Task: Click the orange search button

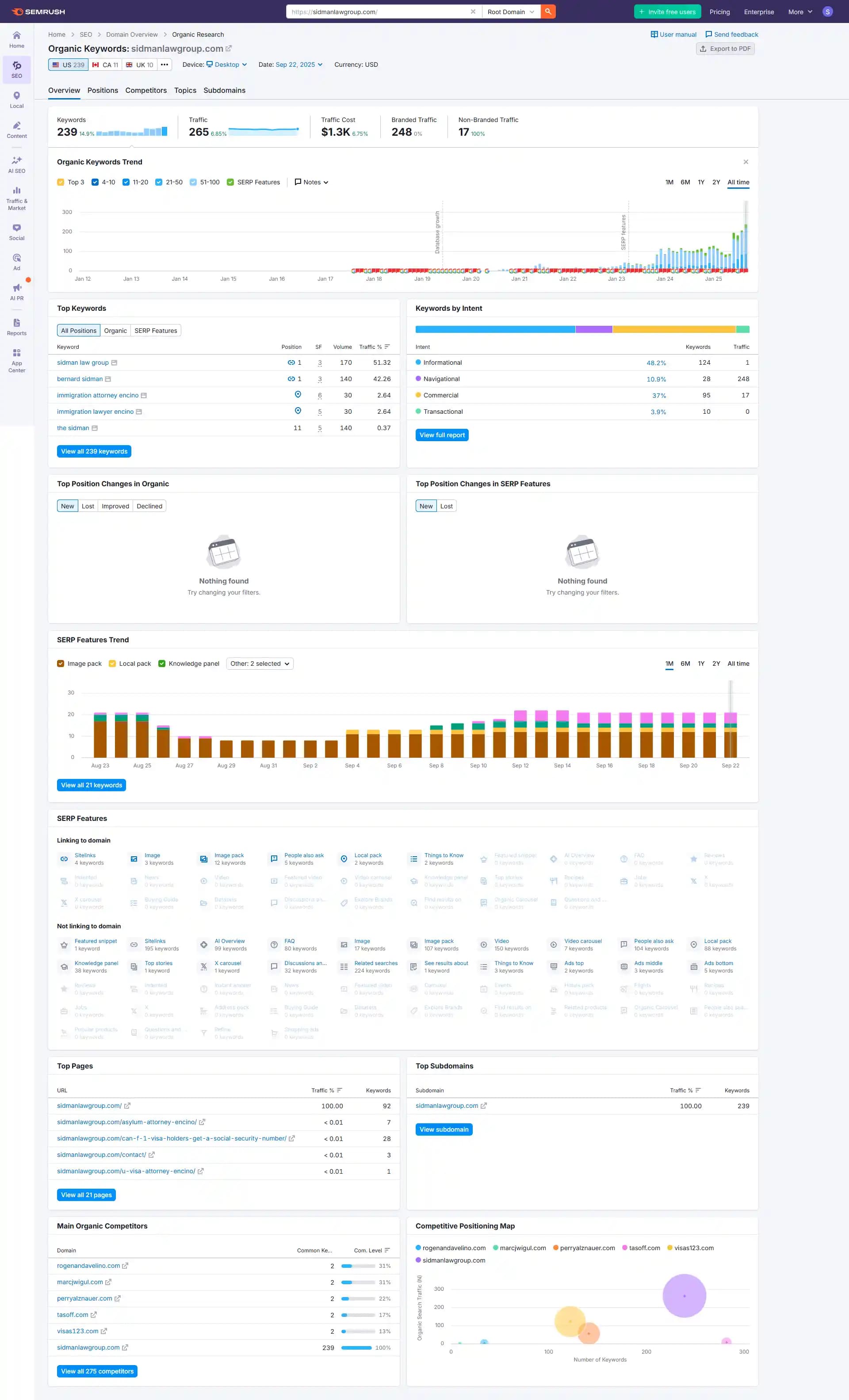Action: 548,11
